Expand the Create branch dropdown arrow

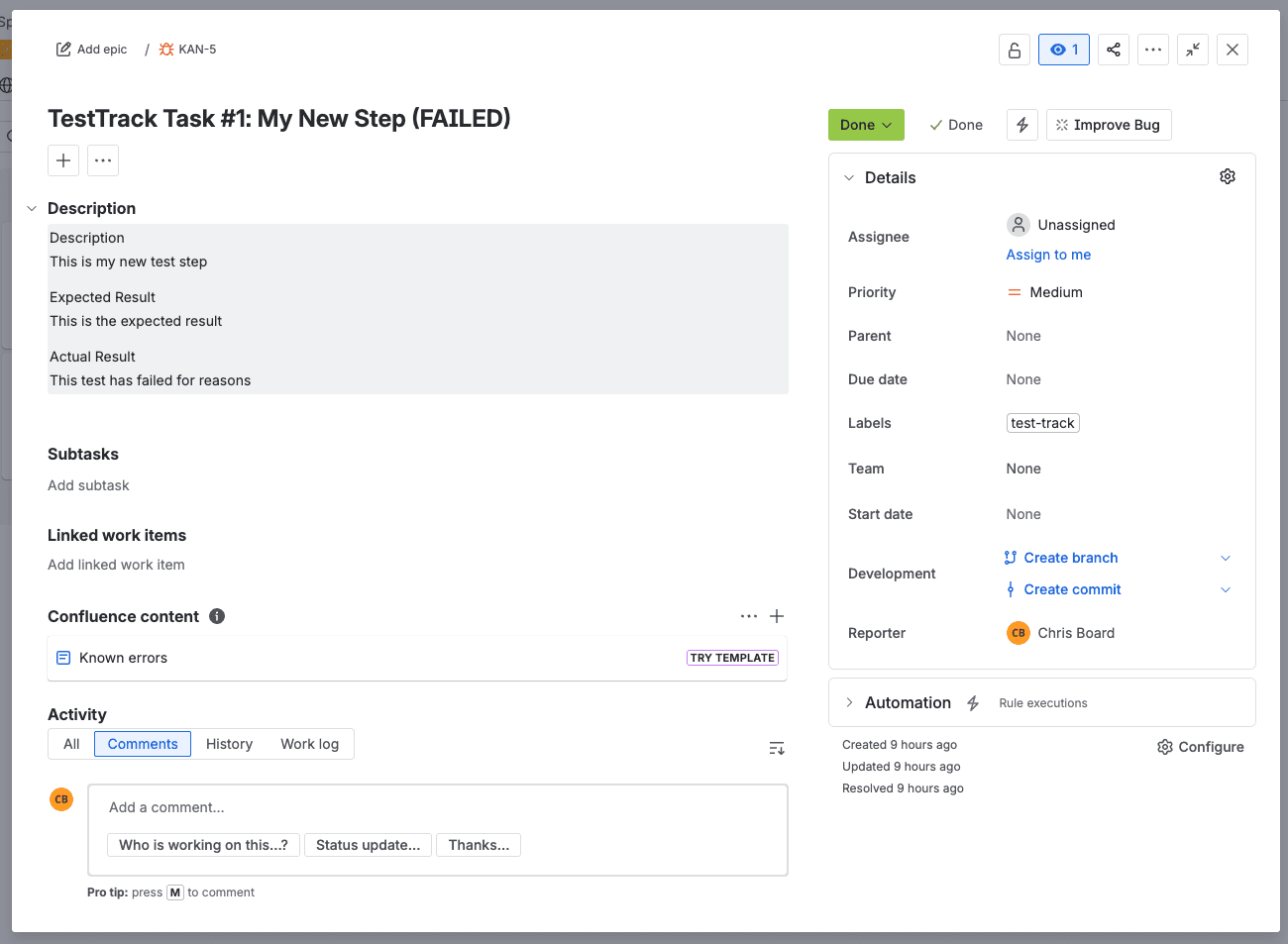(x=1226, y=558)
